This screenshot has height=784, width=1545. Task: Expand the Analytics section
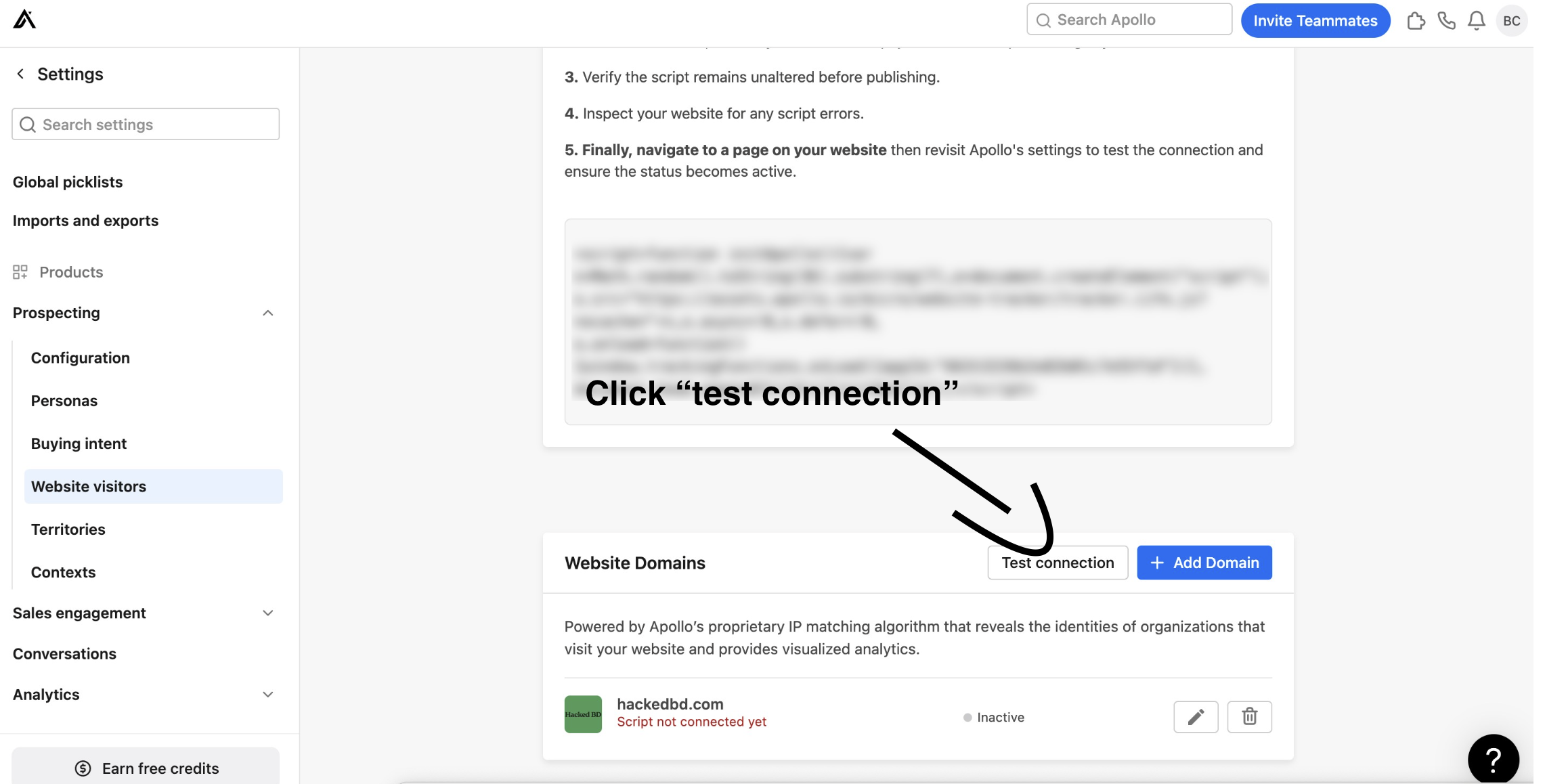coord(268,695)
